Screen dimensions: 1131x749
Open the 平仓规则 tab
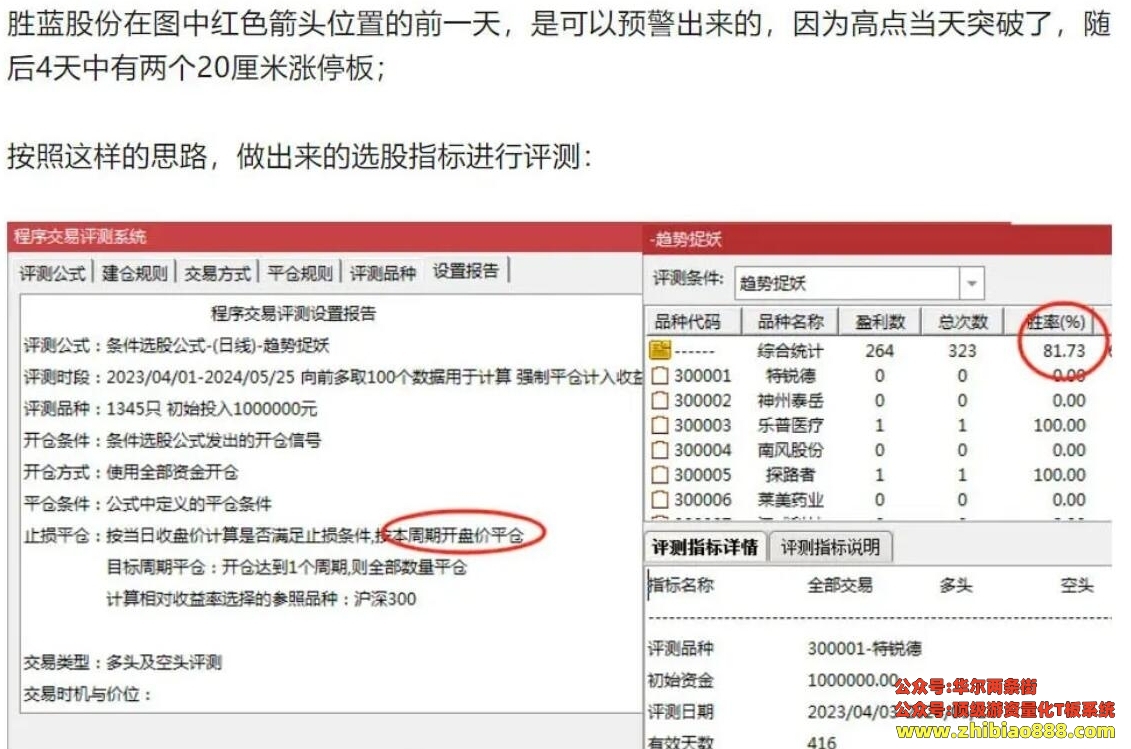click(x=300, y=273)
